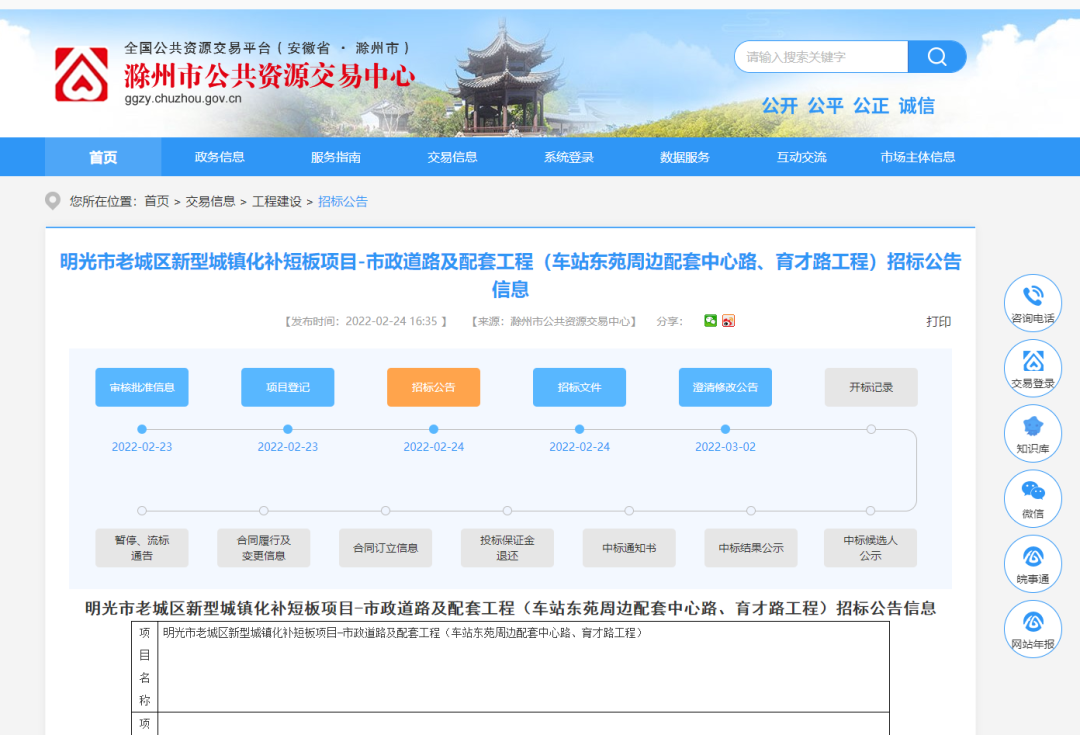
Task: Share via the red Weibo icon
Action: pyautogui.click(x=728, y=321)
